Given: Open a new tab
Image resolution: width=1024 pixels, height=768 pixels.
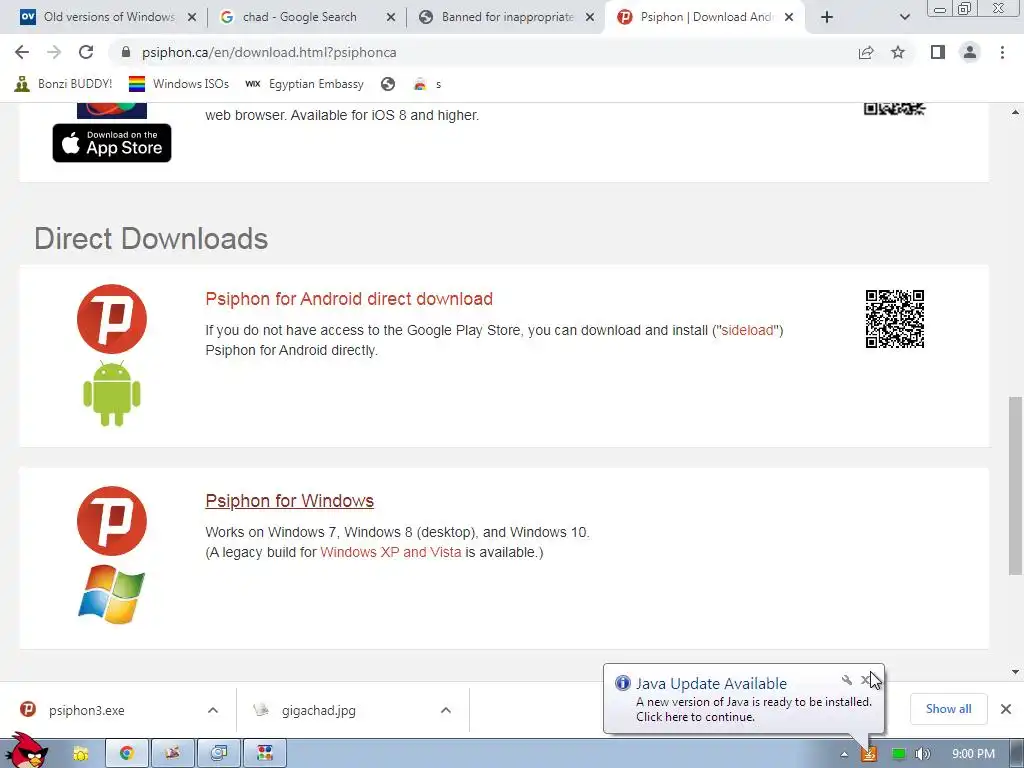Looking at the screenshot, I should [x=827, y=17].
